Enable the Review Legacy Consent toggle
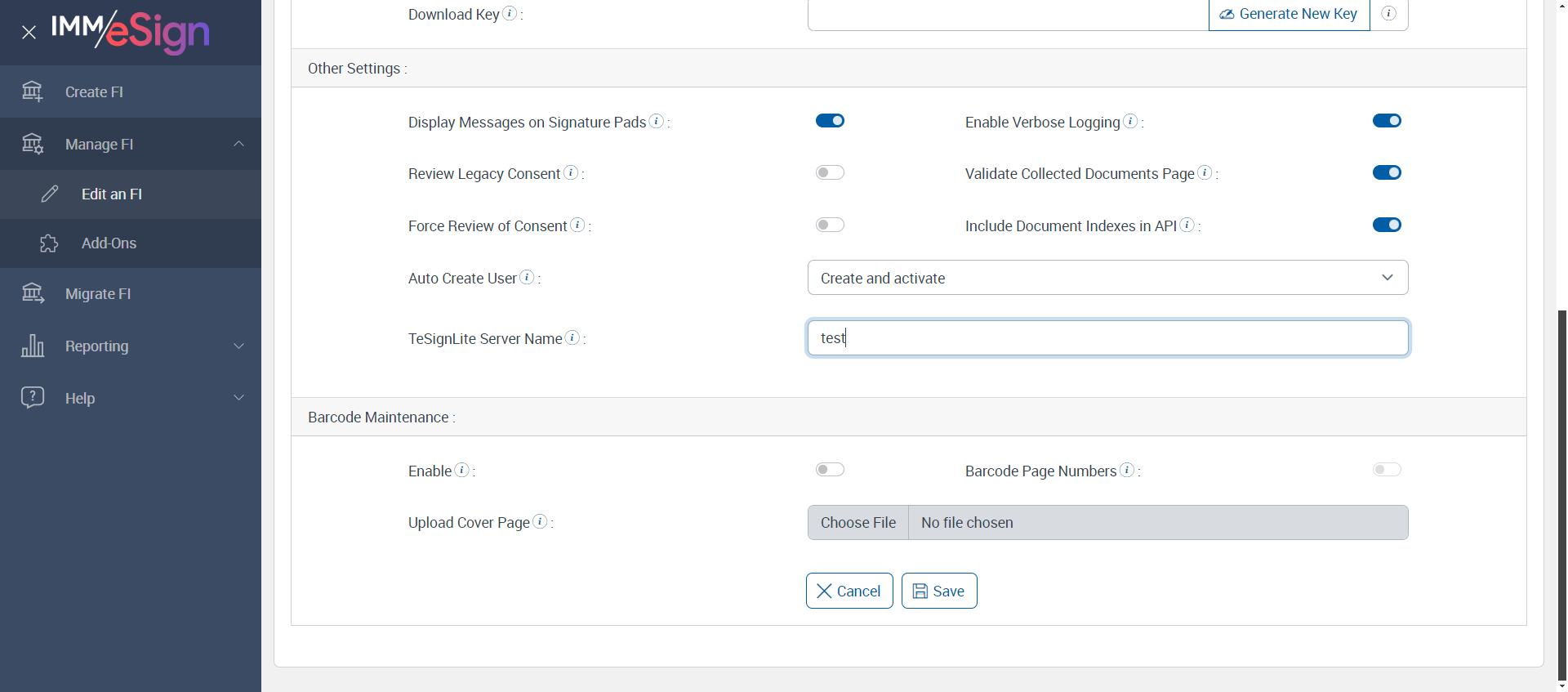Viewport: 1568px width, 692px height. (x=830, y=172)
